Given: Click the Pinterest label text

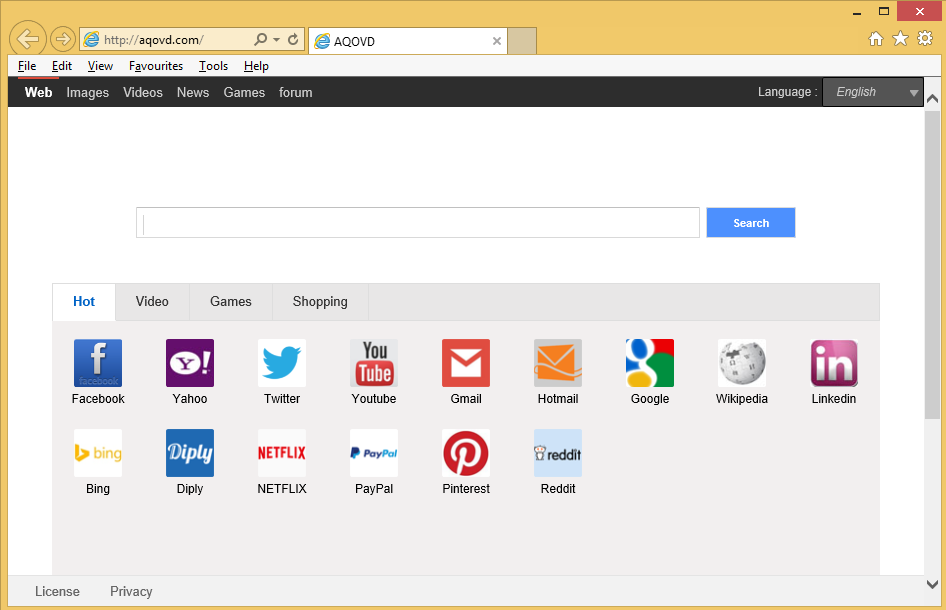Looking at the screenshot, I should click(466, 489).
